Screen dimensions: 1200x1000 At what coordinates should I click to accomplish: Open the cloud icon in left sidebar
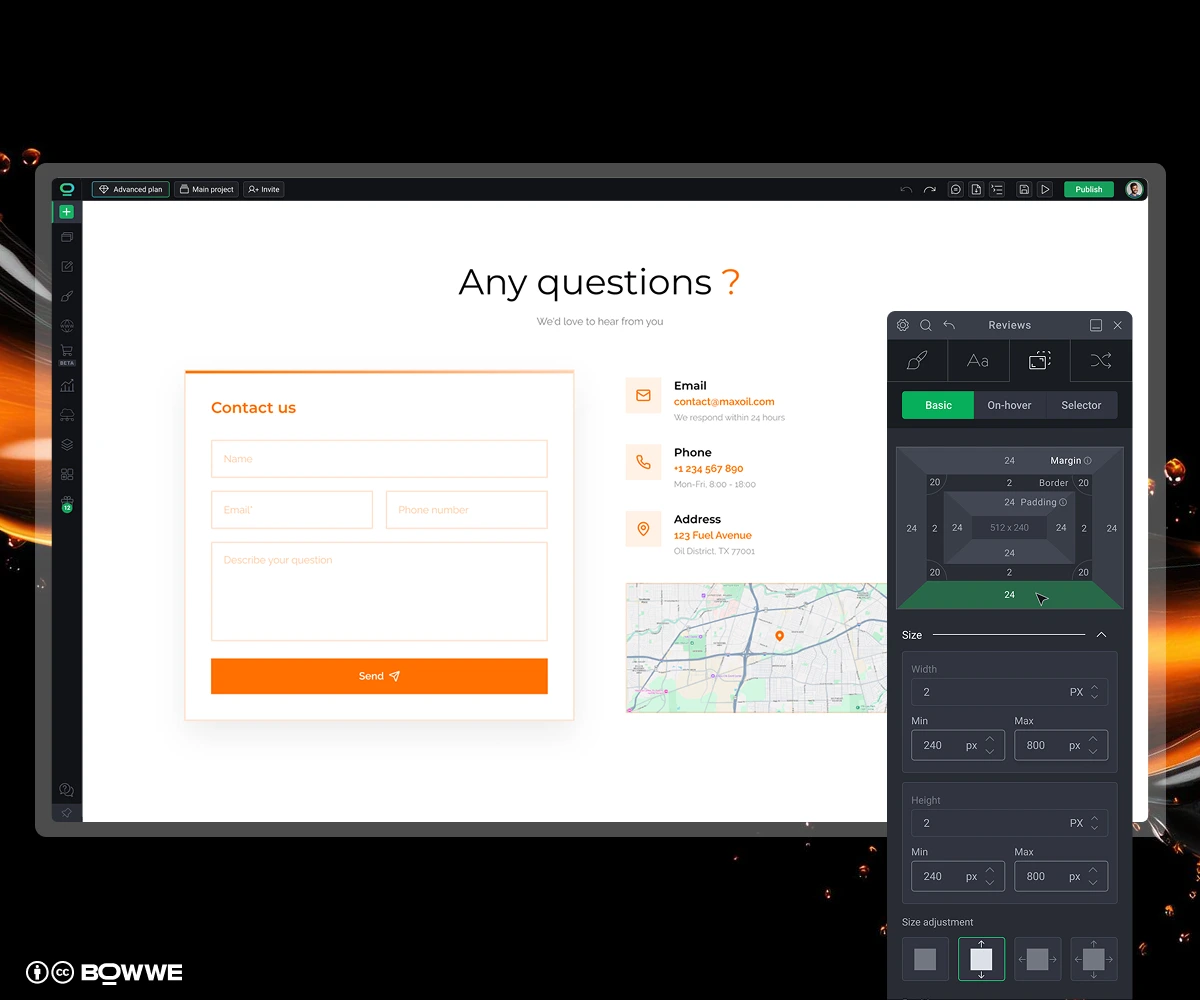tap(67, 414)
